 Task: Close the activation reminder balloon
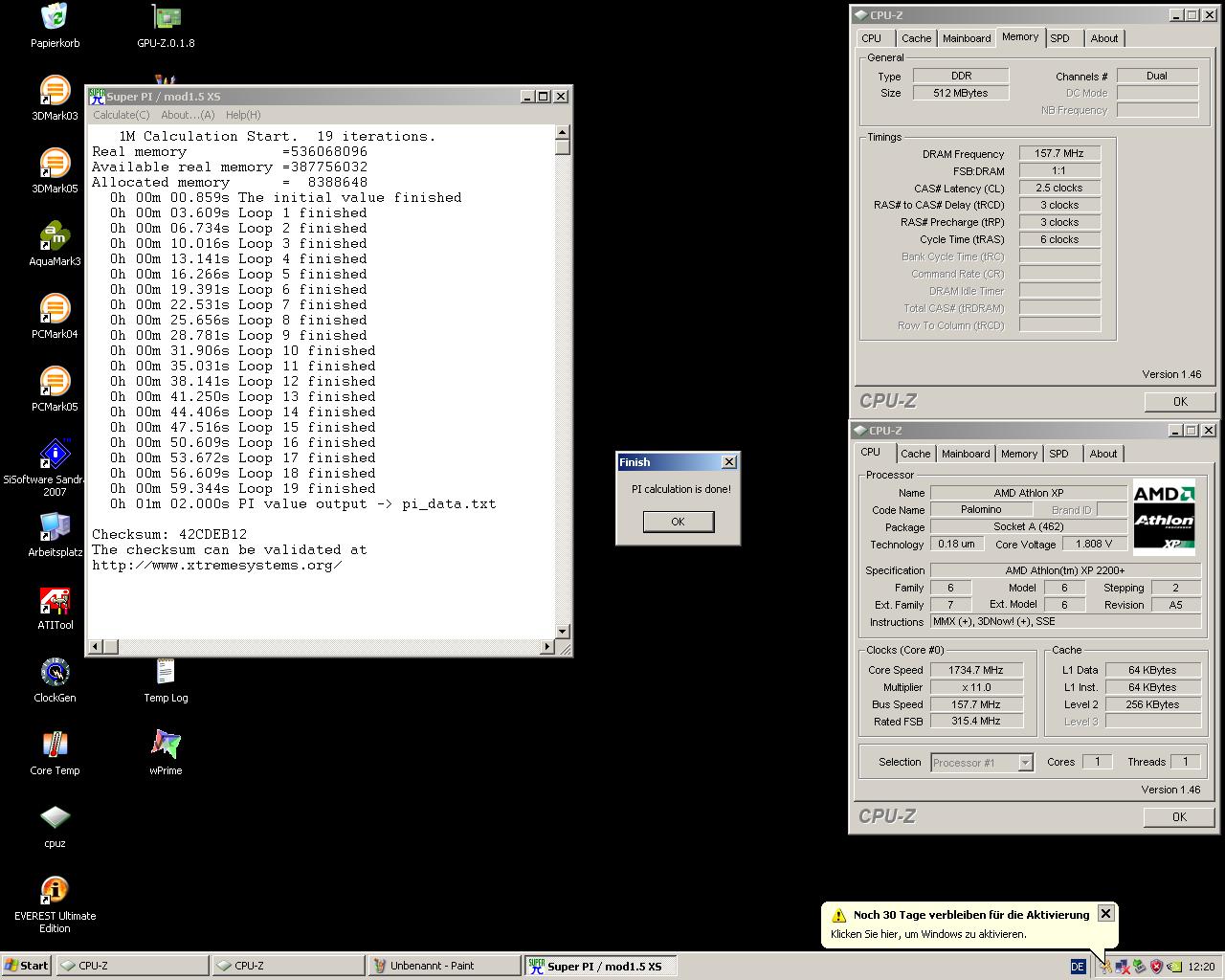pos(1105,913)
